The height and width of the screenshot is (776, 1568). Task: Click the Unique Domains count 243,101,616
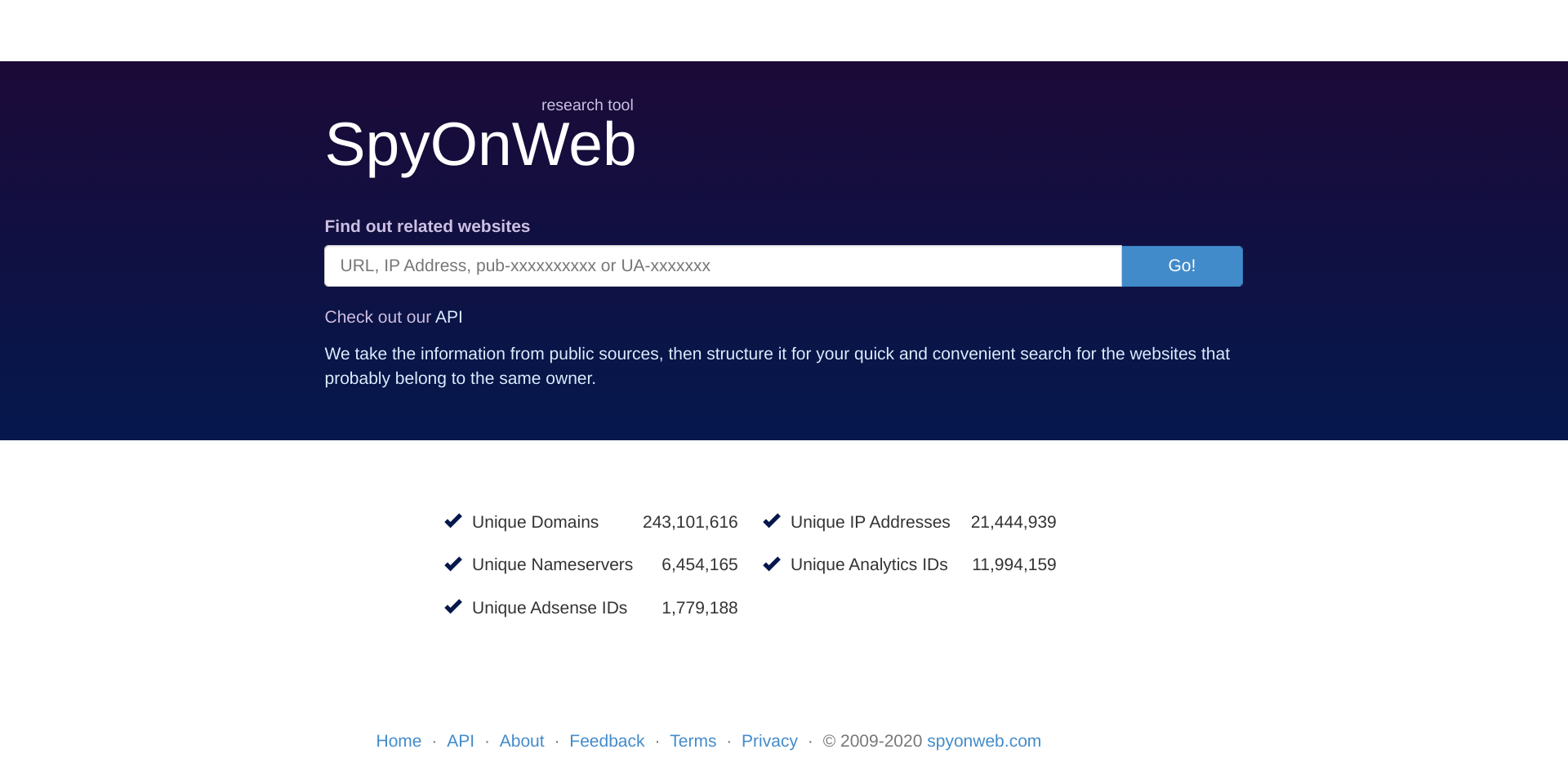(x=690, y=522)
